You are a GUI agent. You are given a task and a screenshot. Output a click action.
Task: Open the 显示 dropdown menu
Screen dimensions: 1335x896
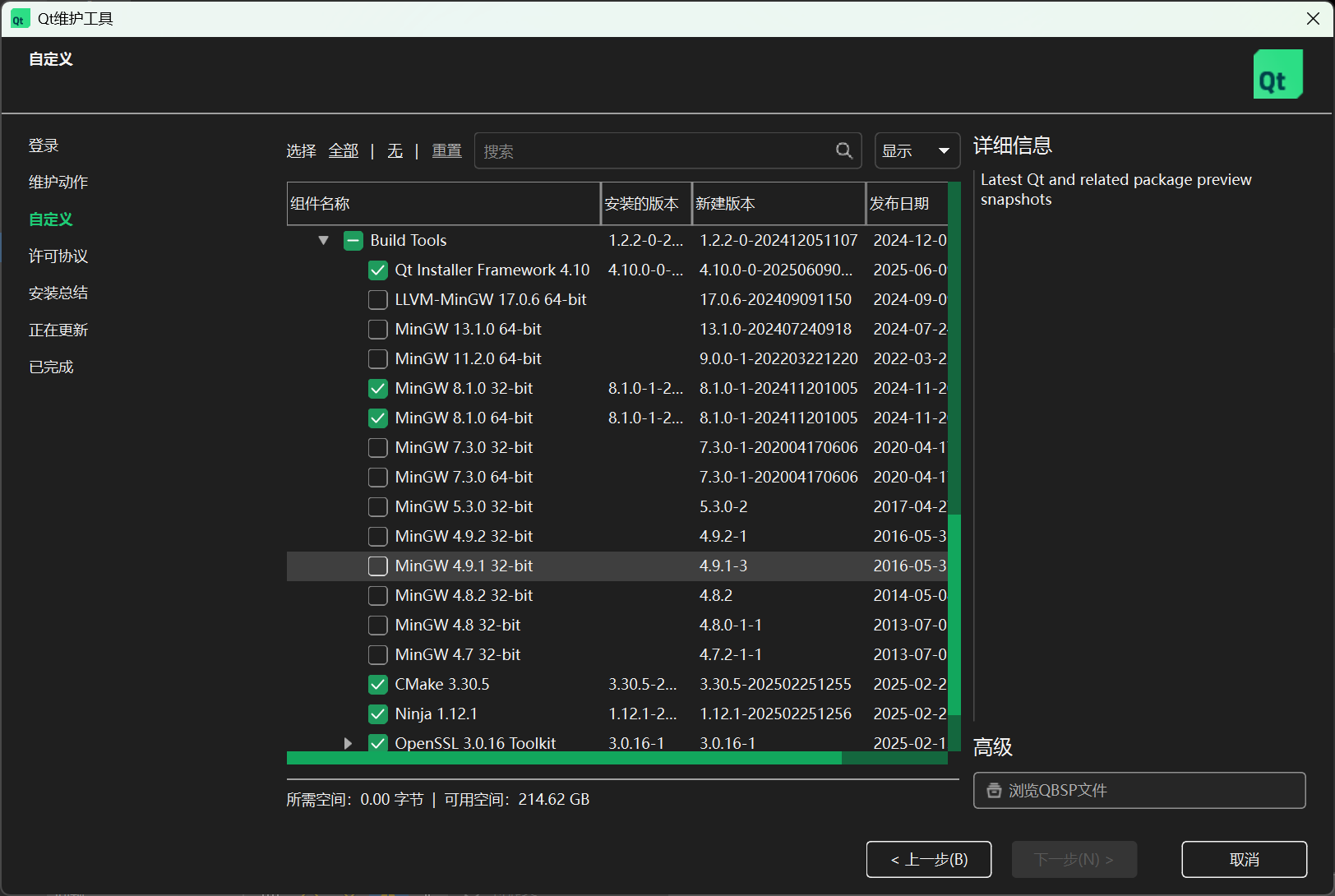(x=916, y=150)
